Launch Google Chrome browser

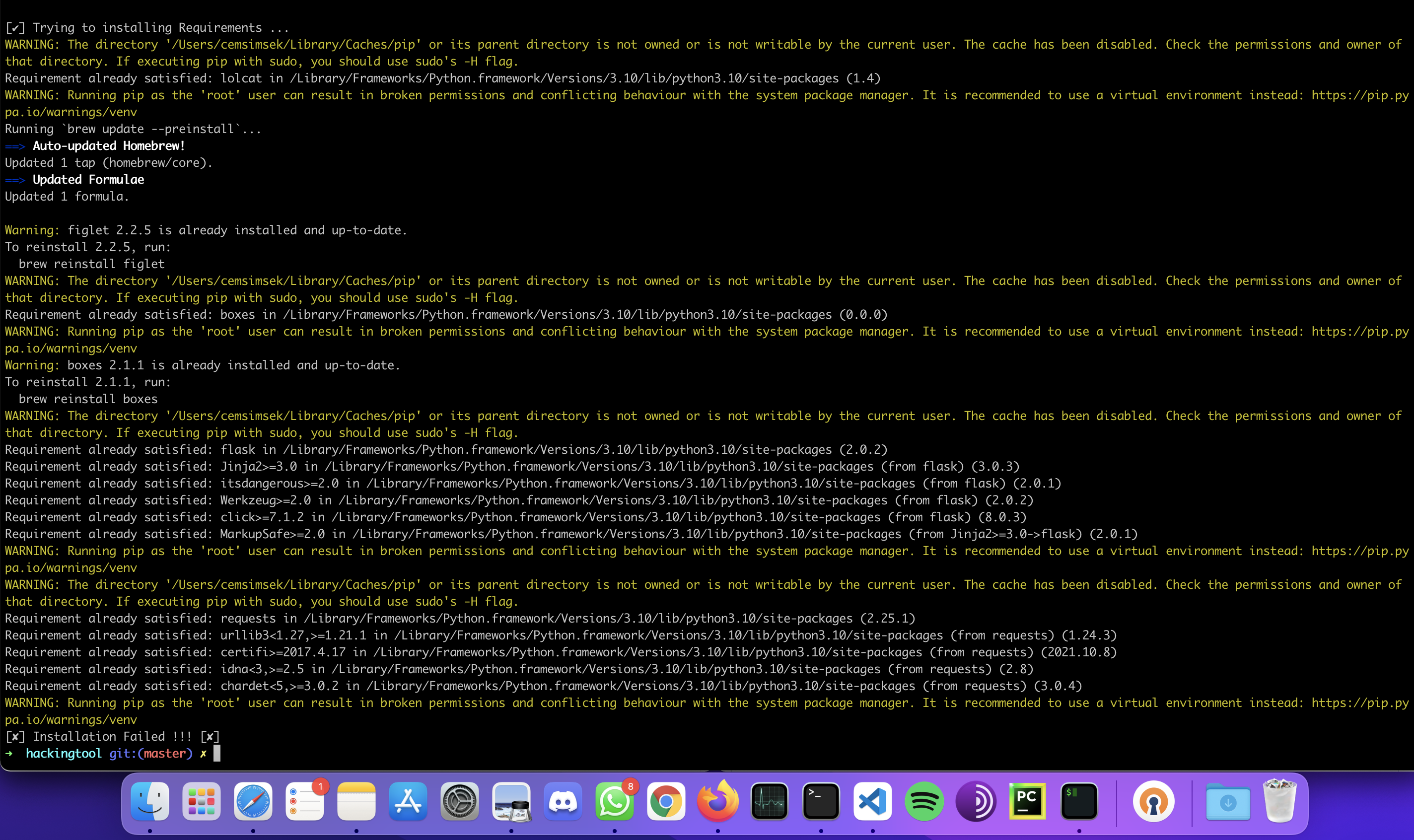pyautogui.click(x=666, y=801)
